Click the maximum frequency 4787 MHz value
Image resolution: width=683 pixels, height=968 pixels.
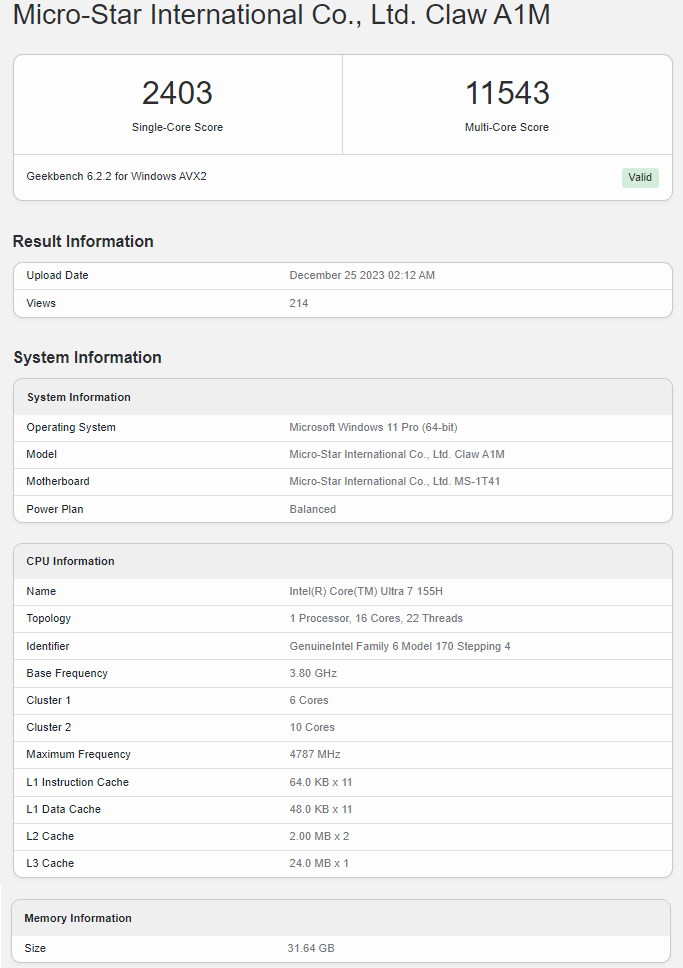(x=316, y=755)
